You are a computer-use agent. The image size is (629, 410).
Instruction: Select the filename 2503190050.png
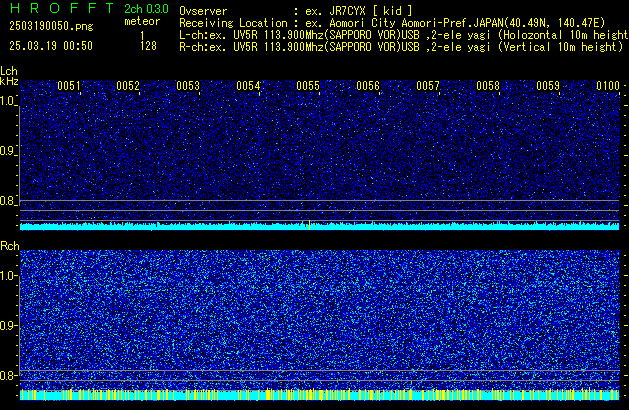51,26
